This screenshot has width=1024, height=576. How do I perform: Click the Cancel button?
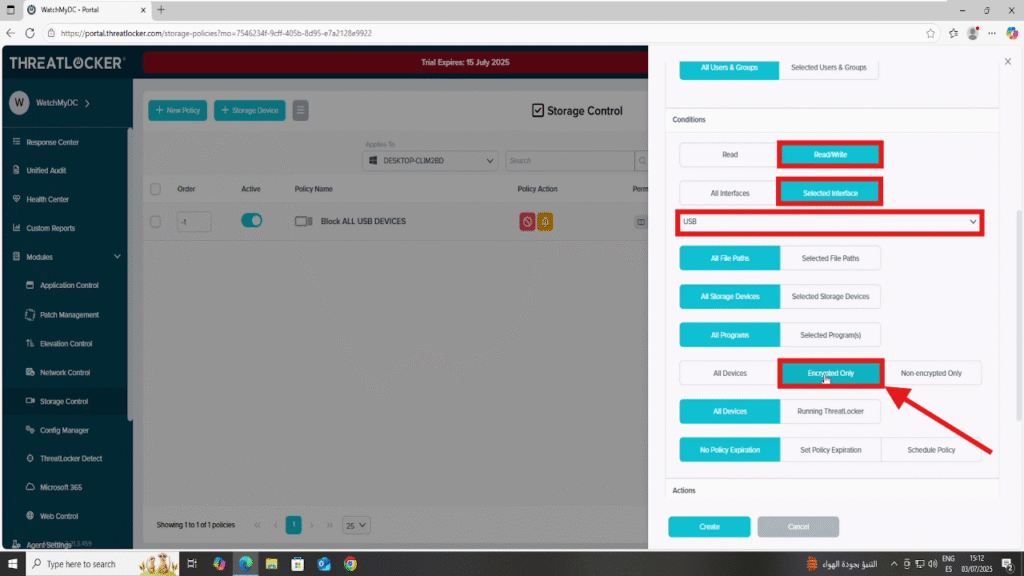coord(798,527)
